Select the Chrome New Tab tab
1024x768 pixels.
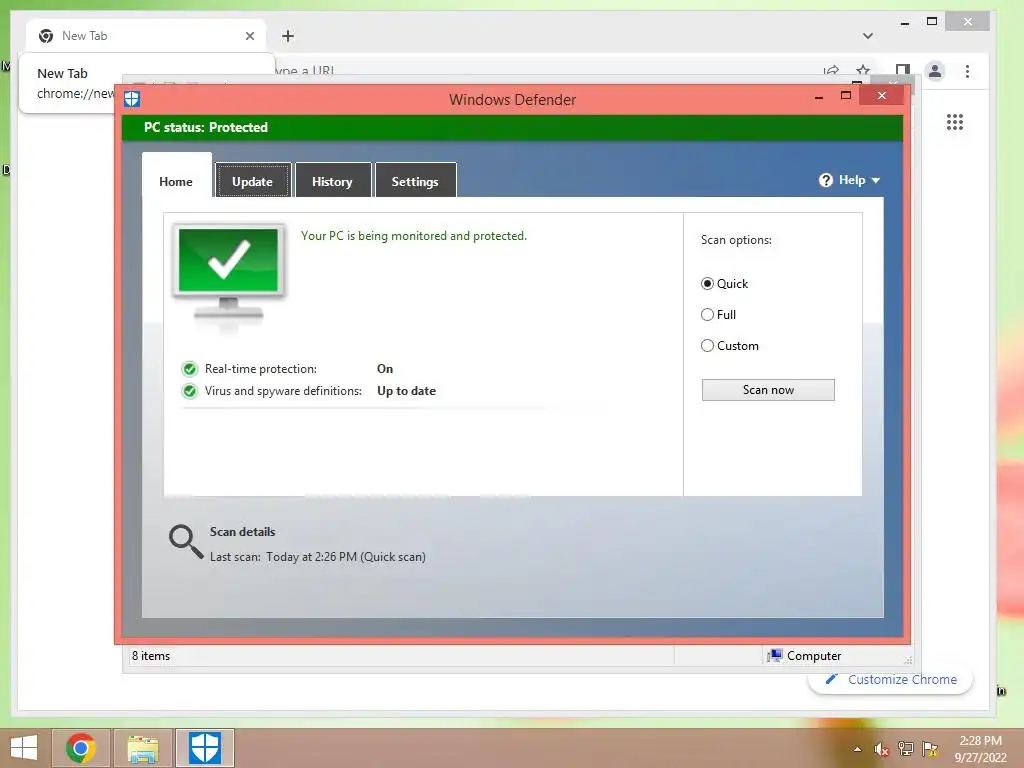pyautogui.click(x=146, y=36)
